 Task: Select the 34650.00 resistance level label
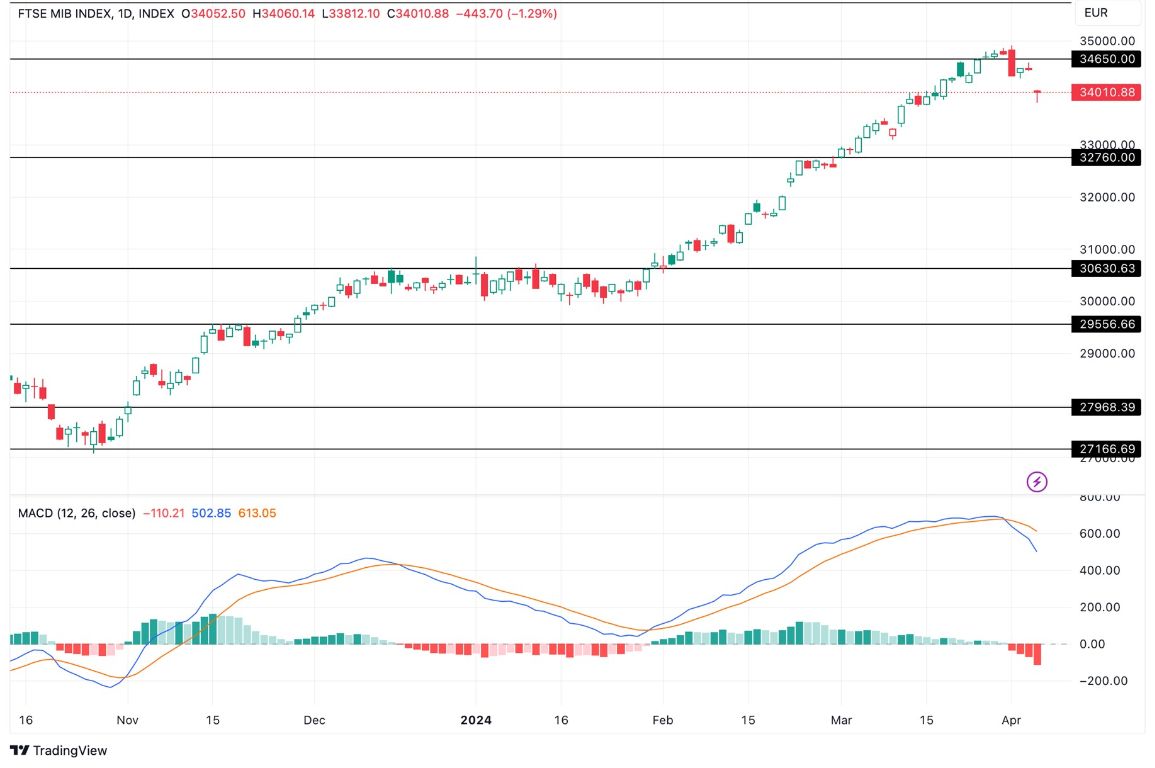(x=1104, y=59)
